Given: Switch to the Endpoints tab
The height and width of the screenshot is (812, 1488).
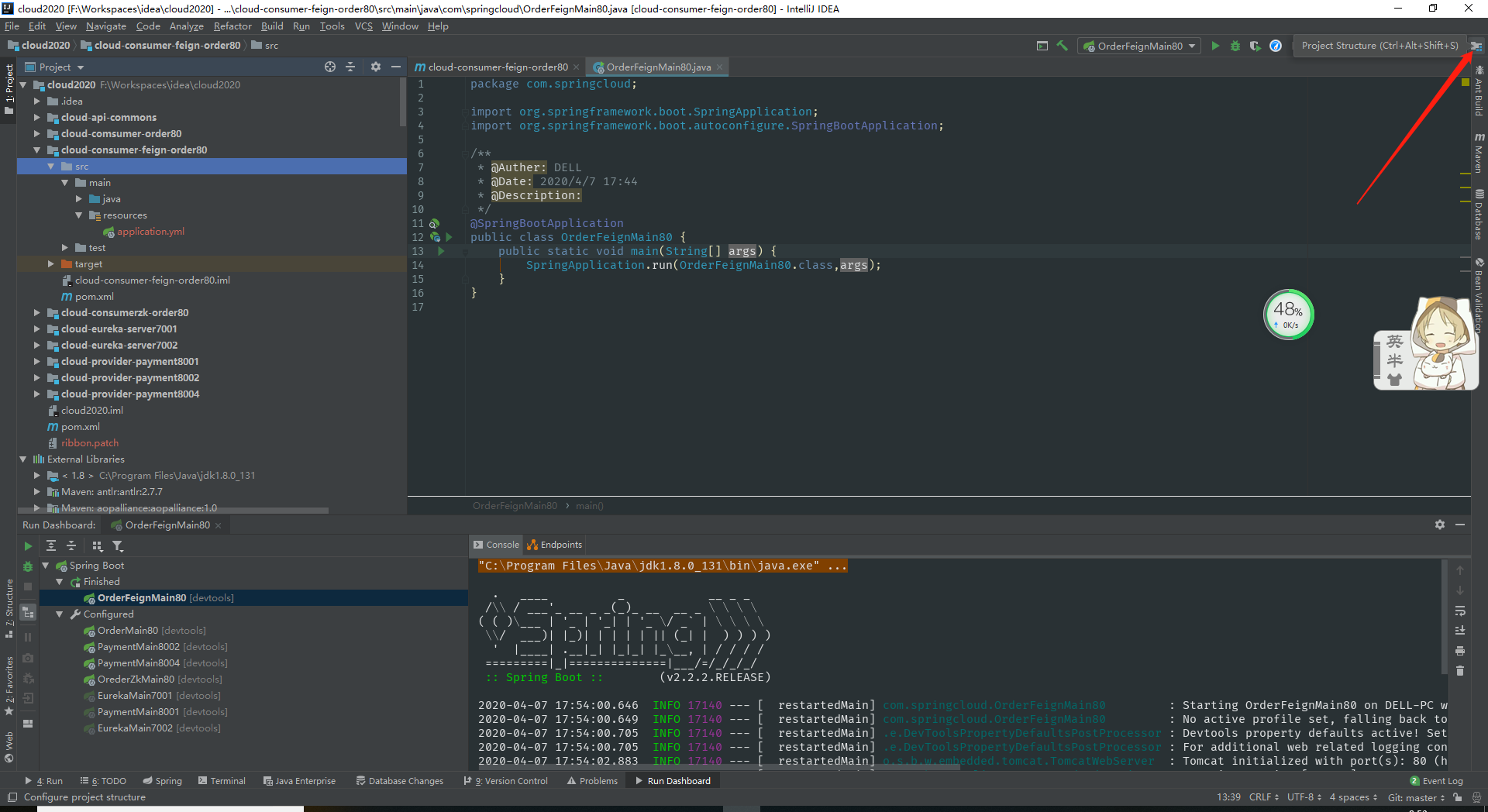Looking at the screenshot, I should [x=555, y=545].
